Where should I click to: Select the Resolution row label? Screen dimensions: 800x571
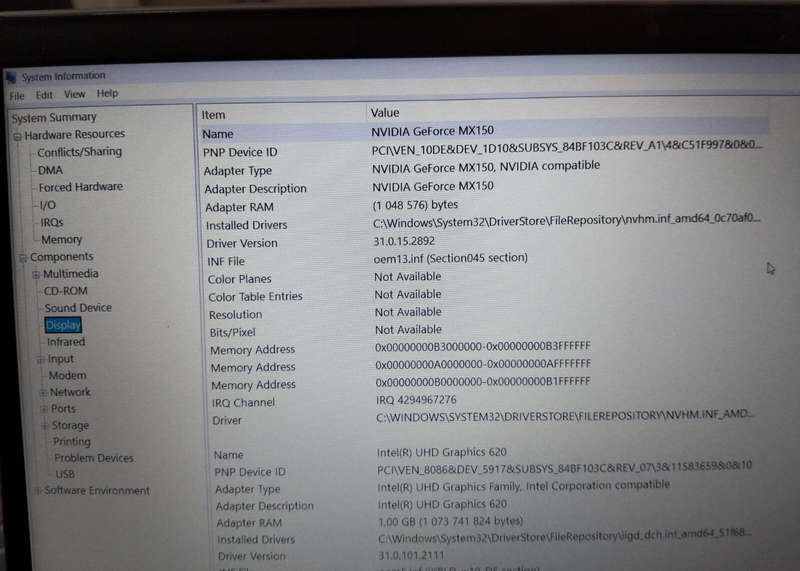(x=235, y=315)
